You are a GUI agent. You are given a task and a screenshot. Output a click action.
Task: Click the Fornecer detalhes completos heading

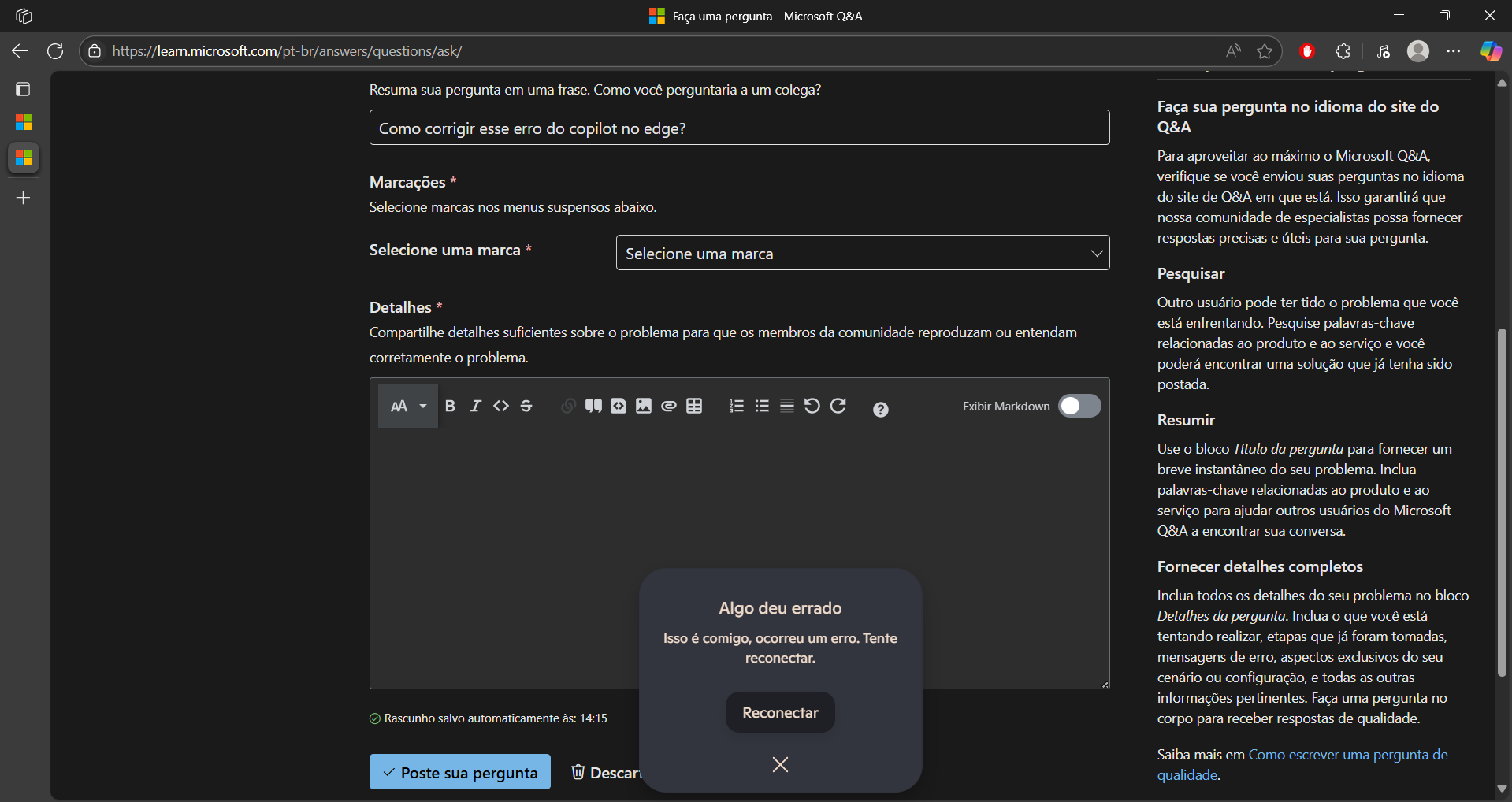[1260, 566]
